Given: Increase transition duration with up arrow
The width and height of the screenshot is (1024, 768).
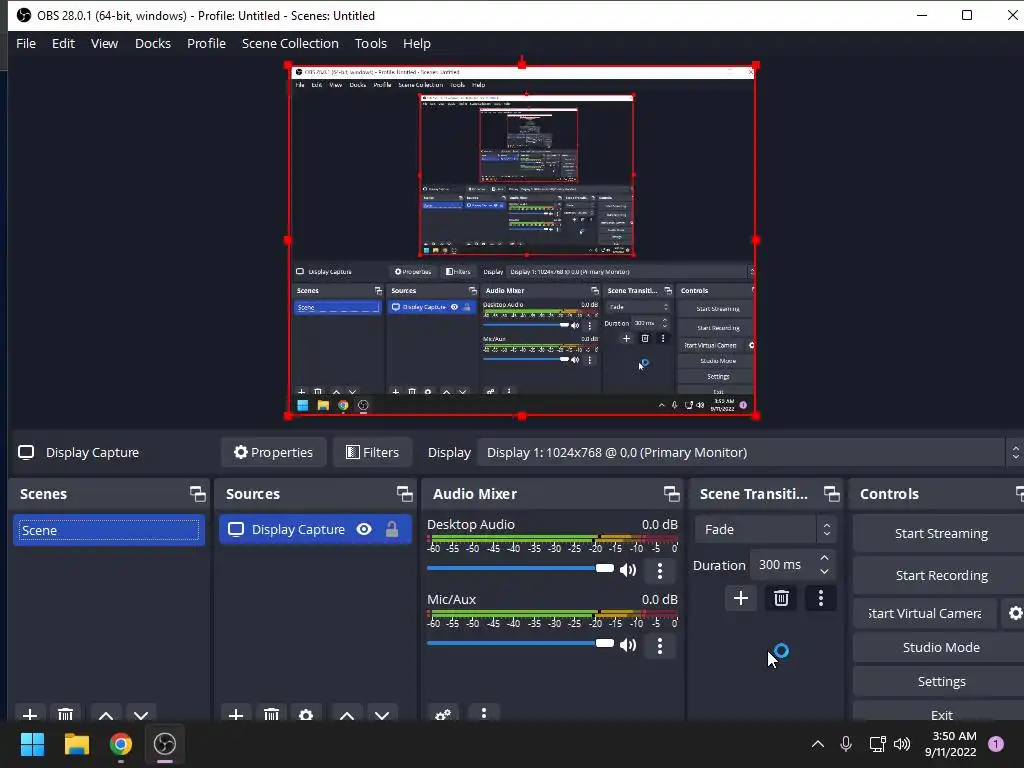Looking at the screenshot, I should [x=824, y=558].
